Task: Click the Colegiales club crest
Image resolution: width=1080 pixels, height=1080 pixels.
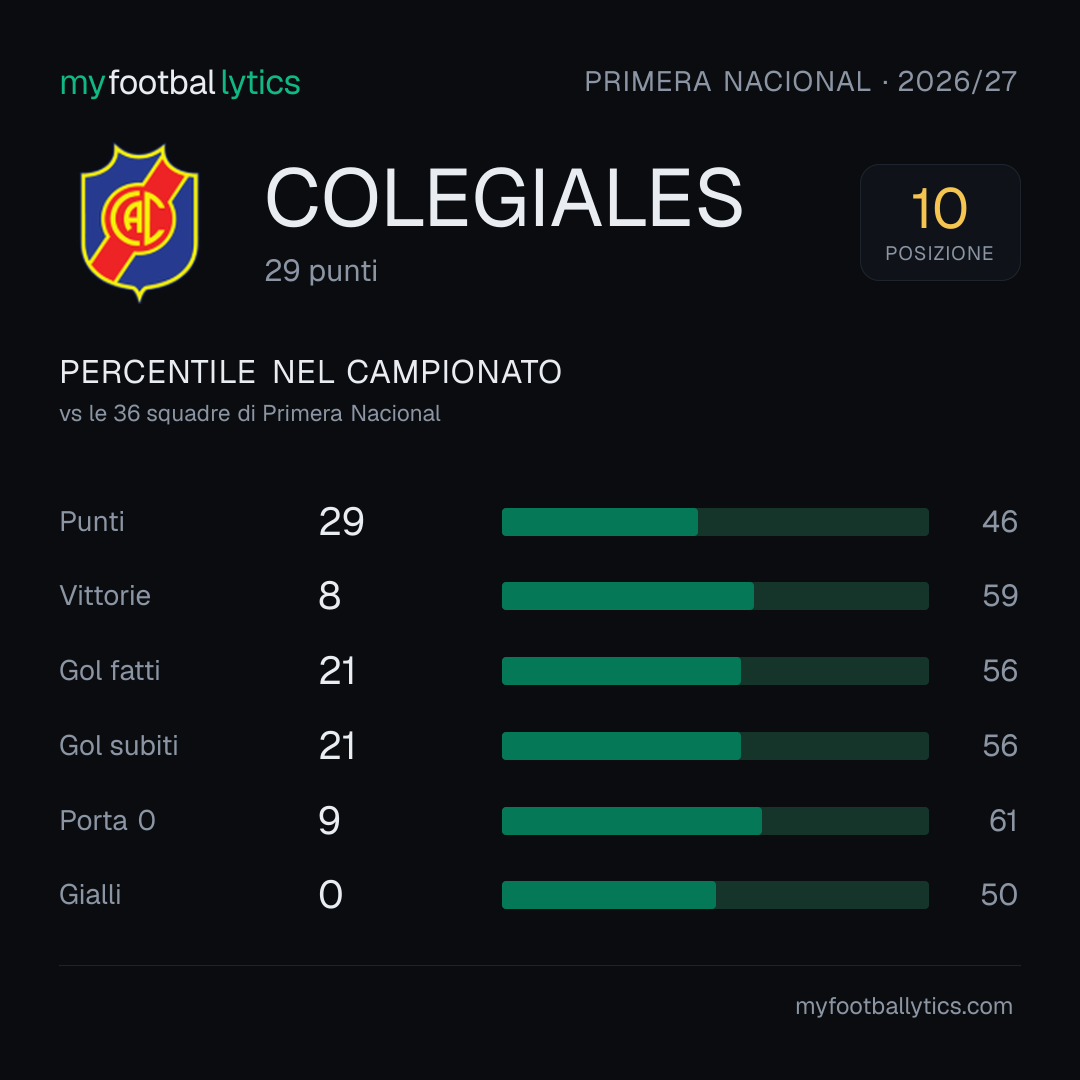Action: (140, 222)
